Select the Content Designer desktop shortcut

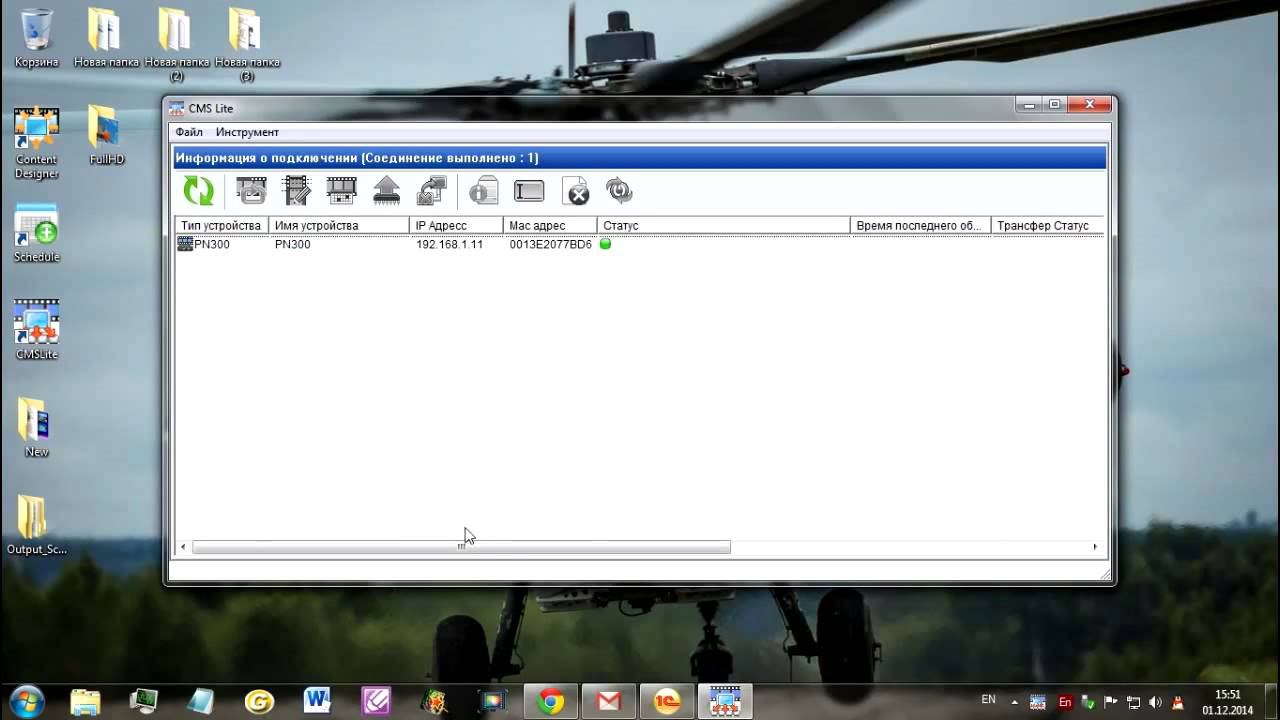[37, 142]
